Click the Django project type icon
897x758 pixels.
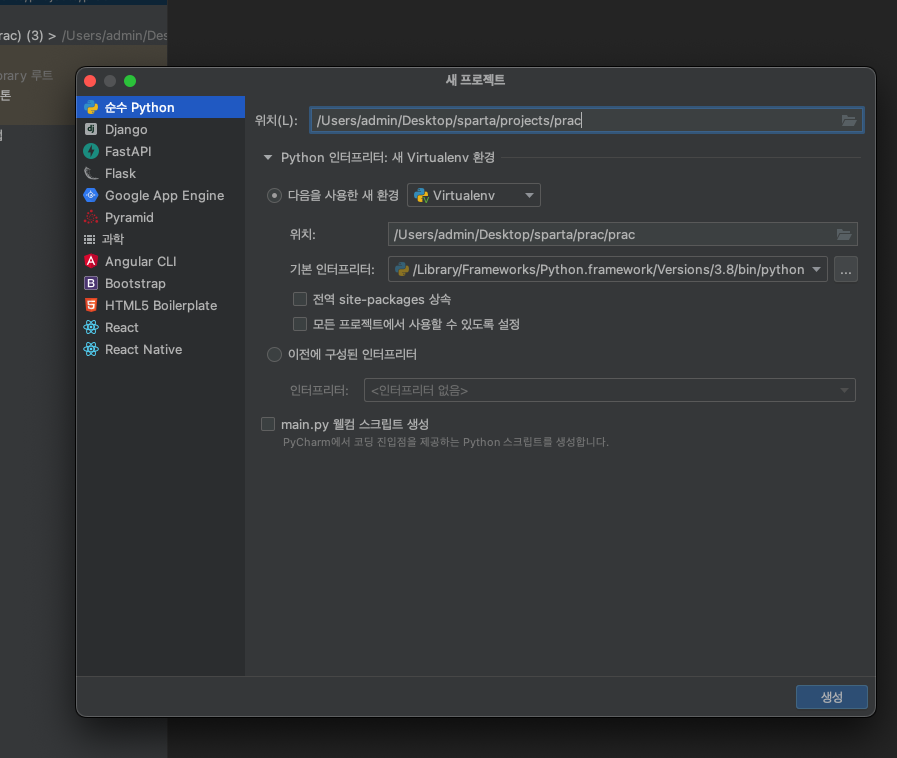[91, 129]
